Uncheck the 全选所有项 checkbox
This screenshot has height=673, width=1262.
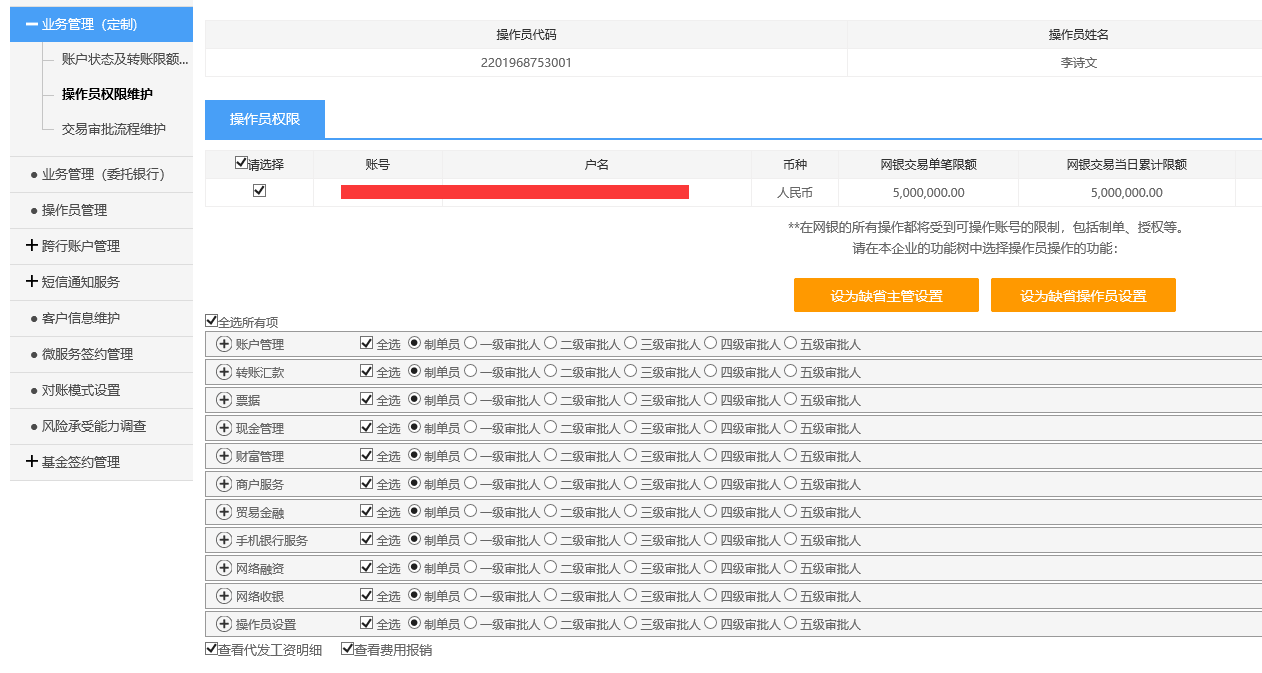click(211, 321)
